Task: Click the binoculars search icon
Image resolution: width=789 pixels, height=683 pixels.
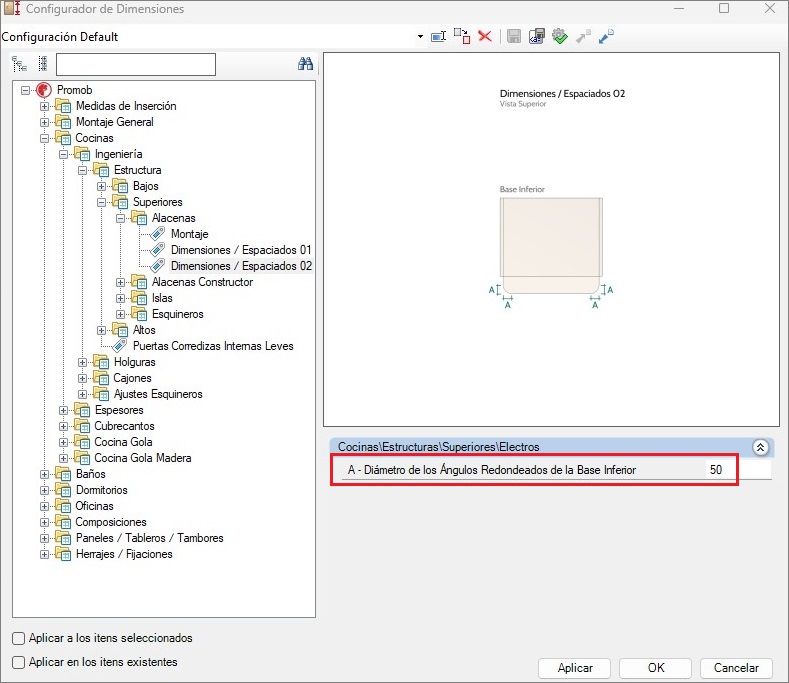Action: point(306,64)
